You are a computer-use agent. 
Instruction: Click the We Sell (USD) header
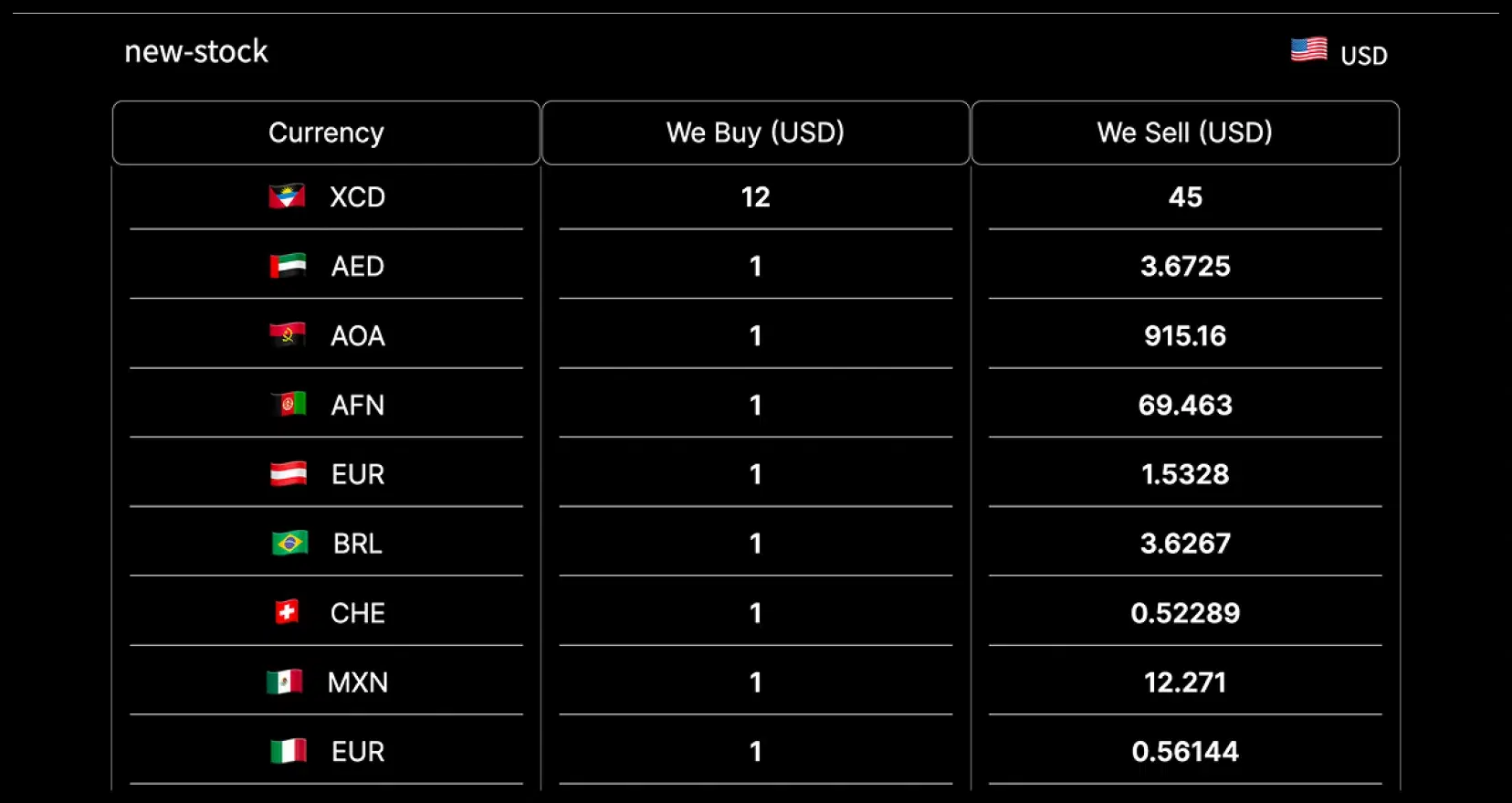coord(1184,132)
